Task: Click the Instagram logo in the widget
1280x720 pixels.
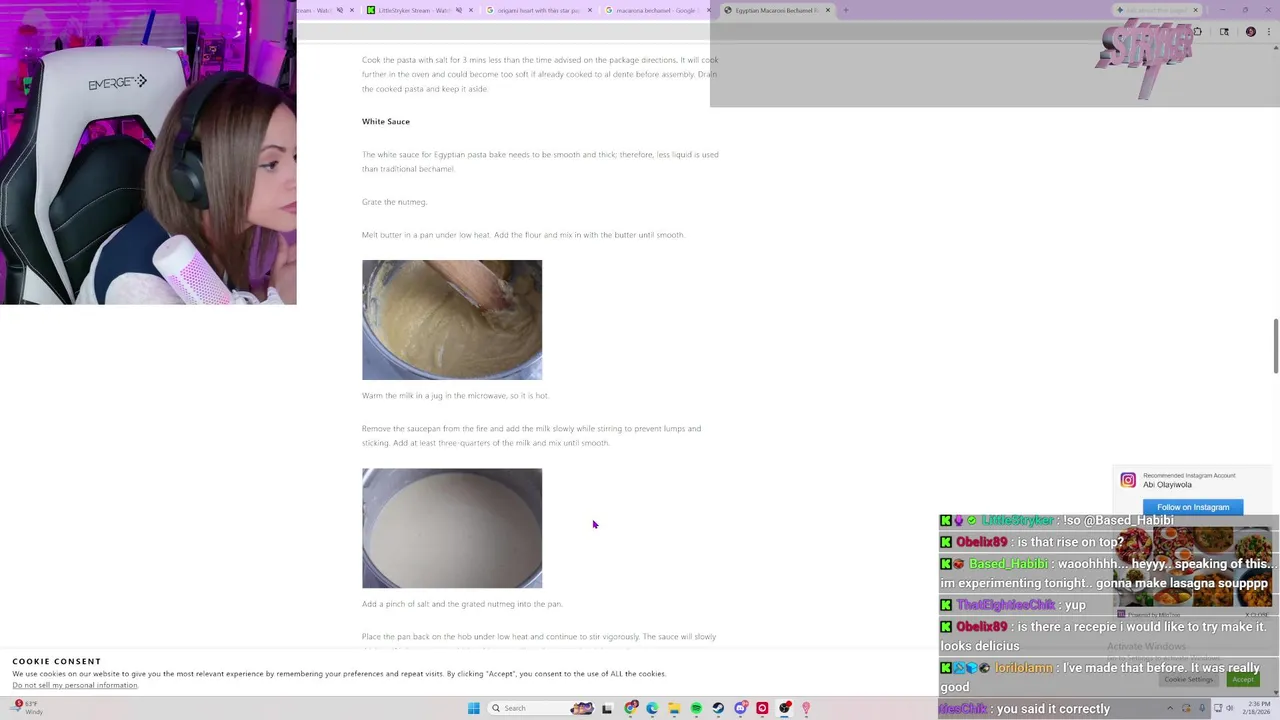Action: [x=1128, y=480]
